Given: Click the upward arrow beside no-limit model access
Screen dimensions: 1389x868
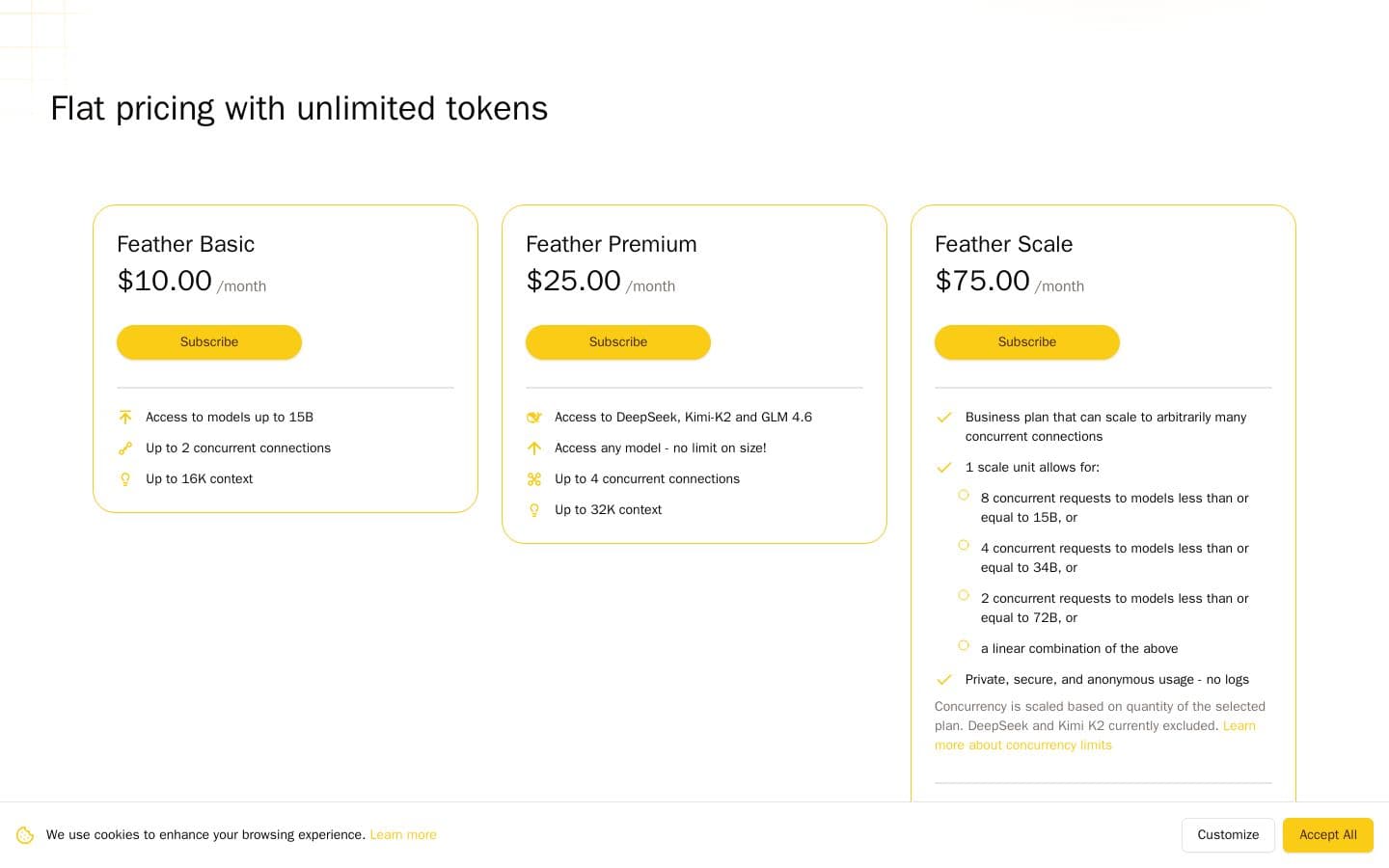Looking at the screenshot, I should pos(534,448).
